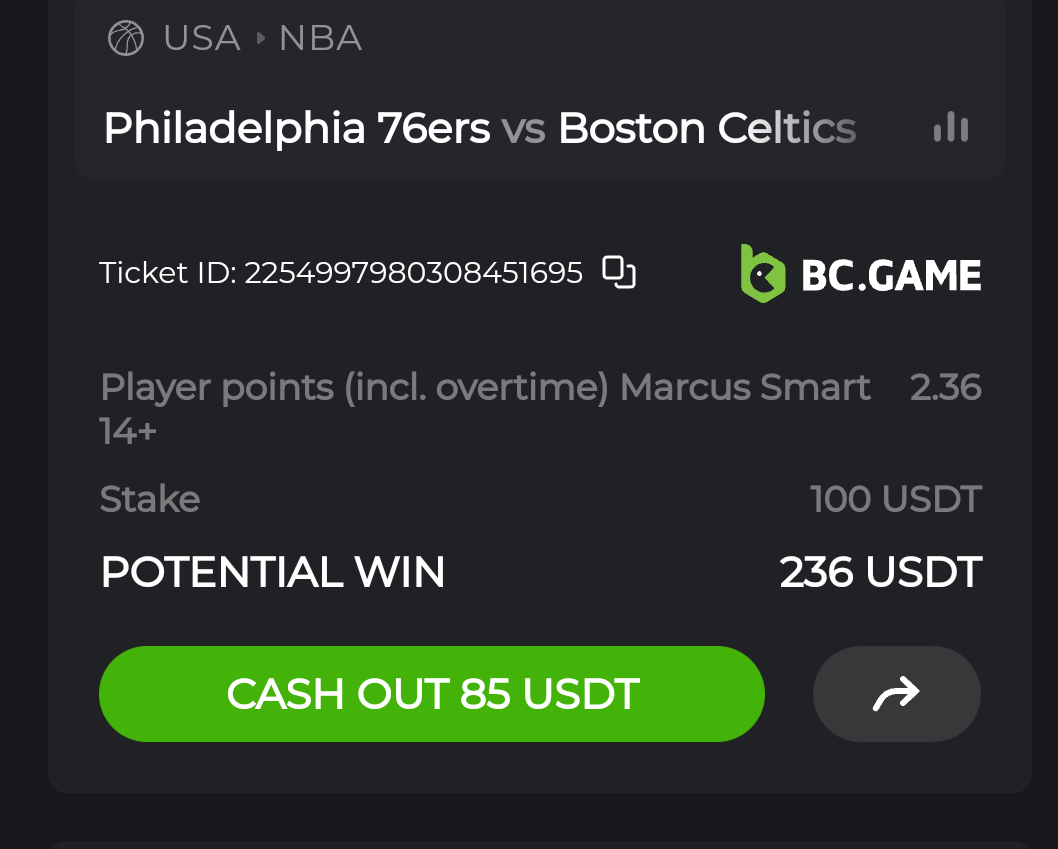
Task: Share the bet using arrow button
Action: tap(896, 693)
